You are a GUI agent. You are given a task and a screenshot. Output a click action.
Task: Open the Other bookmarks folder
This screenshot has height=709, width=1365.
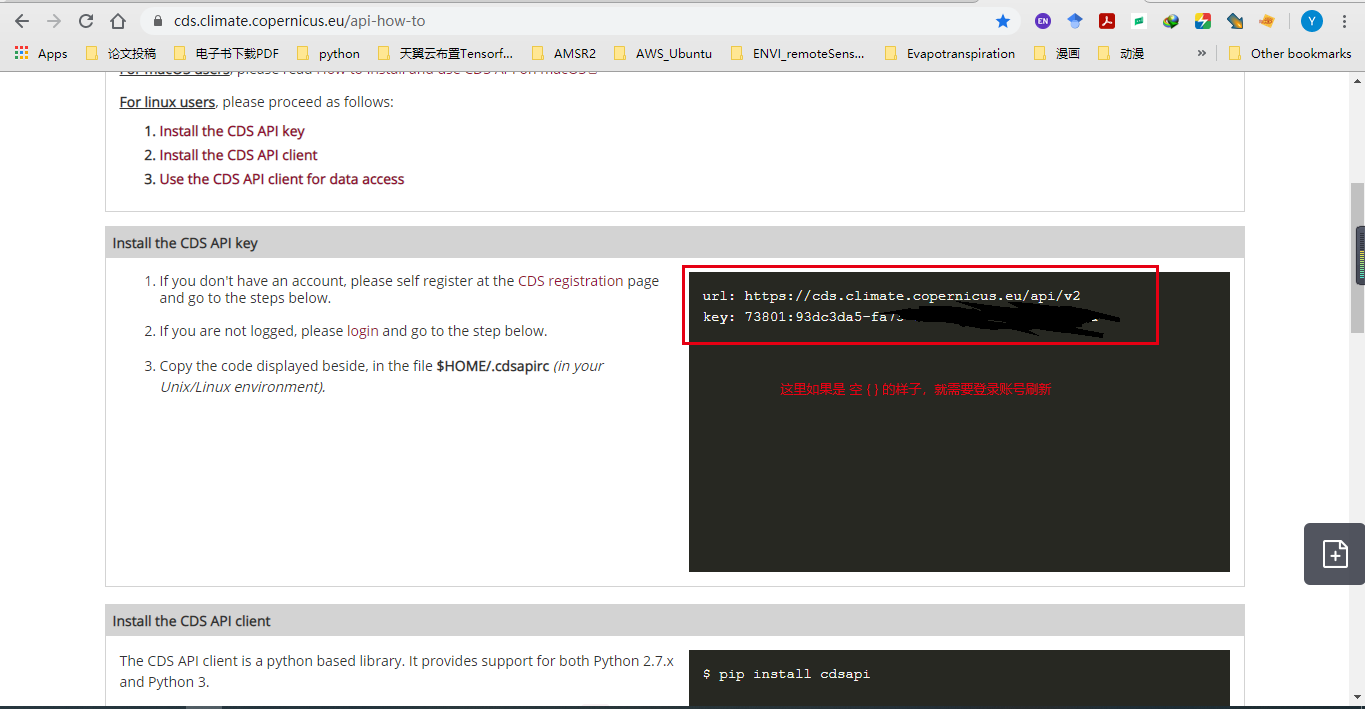click(1288, 53)
